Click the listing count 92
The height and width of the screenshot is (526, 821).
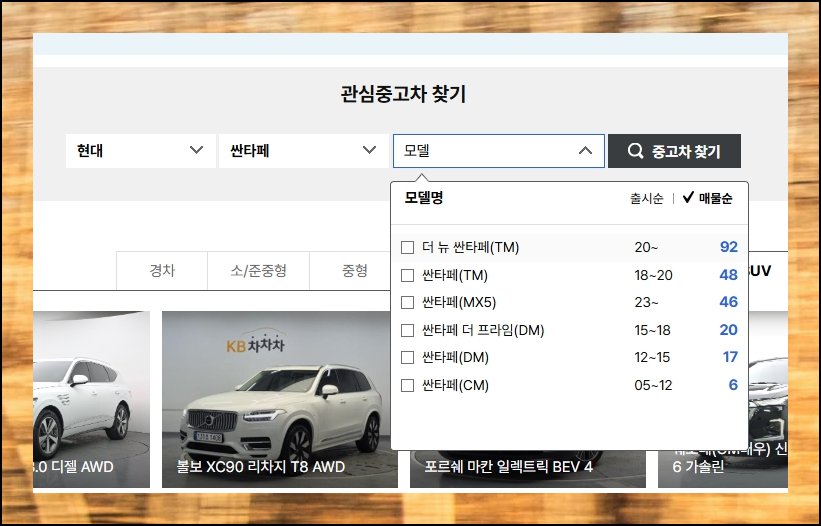(728, 247)
